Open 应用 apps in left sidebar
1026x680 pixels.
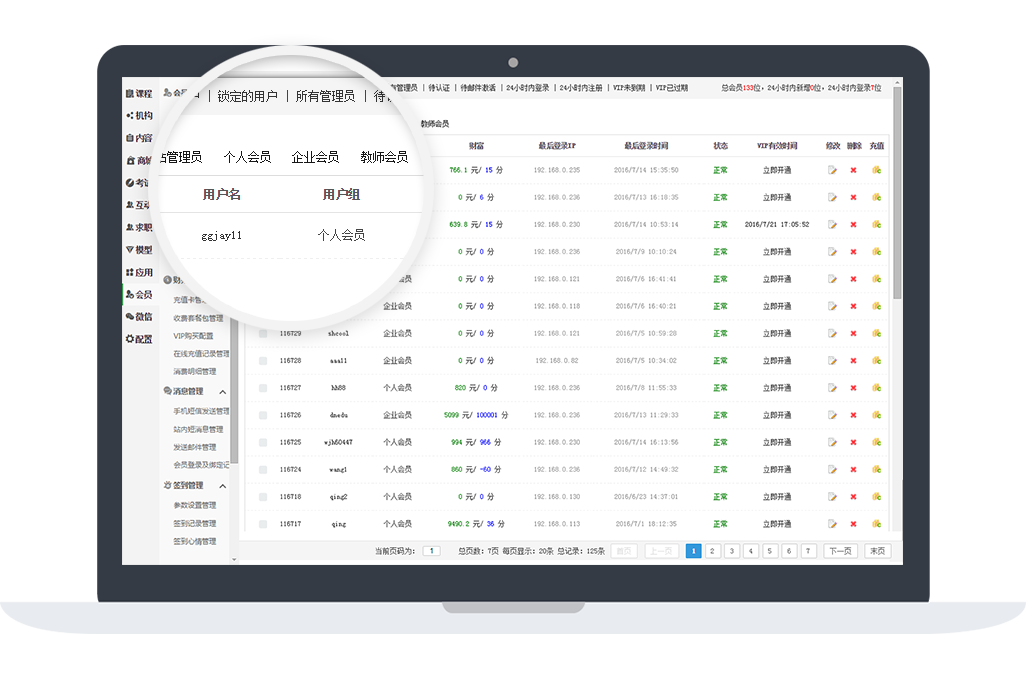(139, 272)
